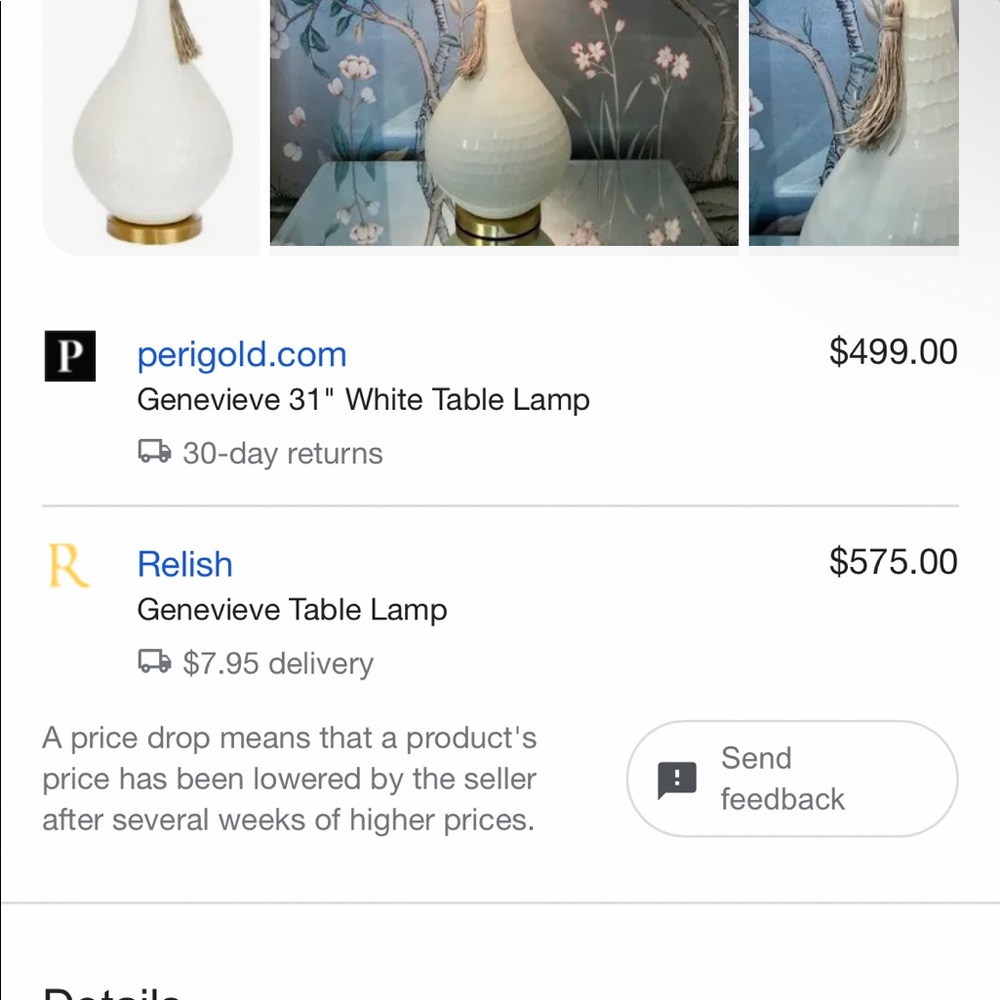Viewport: 1000px width, 1000px height.
Task: Open the lamp tassel close-up thumbnail
Action: [x=853, y=123]
